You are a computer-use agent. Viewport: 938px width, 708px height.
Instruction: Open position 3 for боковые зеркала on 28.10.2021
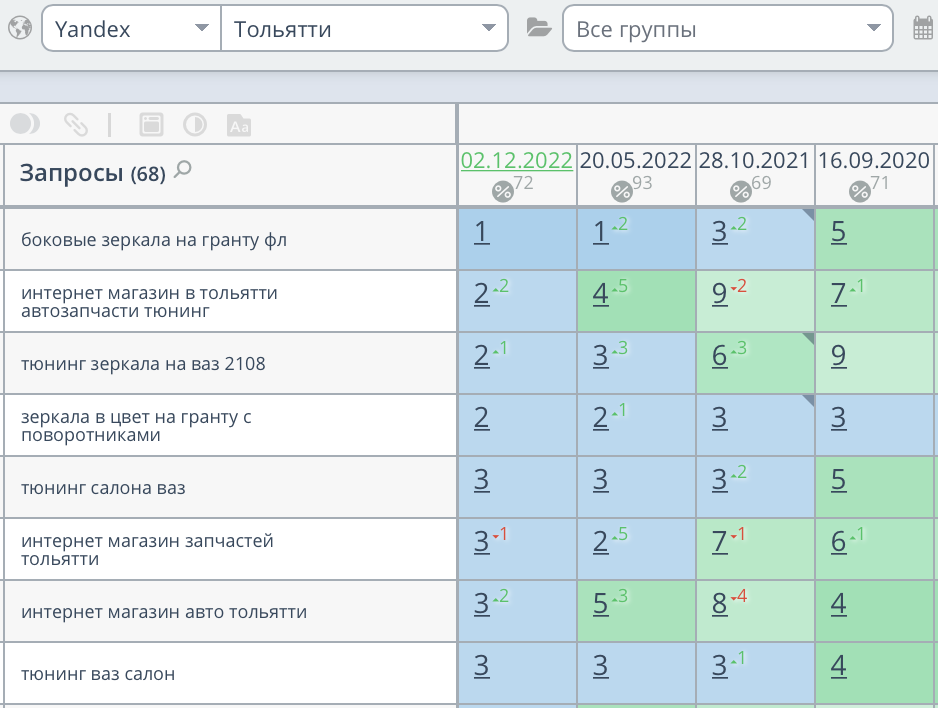tap(720, 232)
